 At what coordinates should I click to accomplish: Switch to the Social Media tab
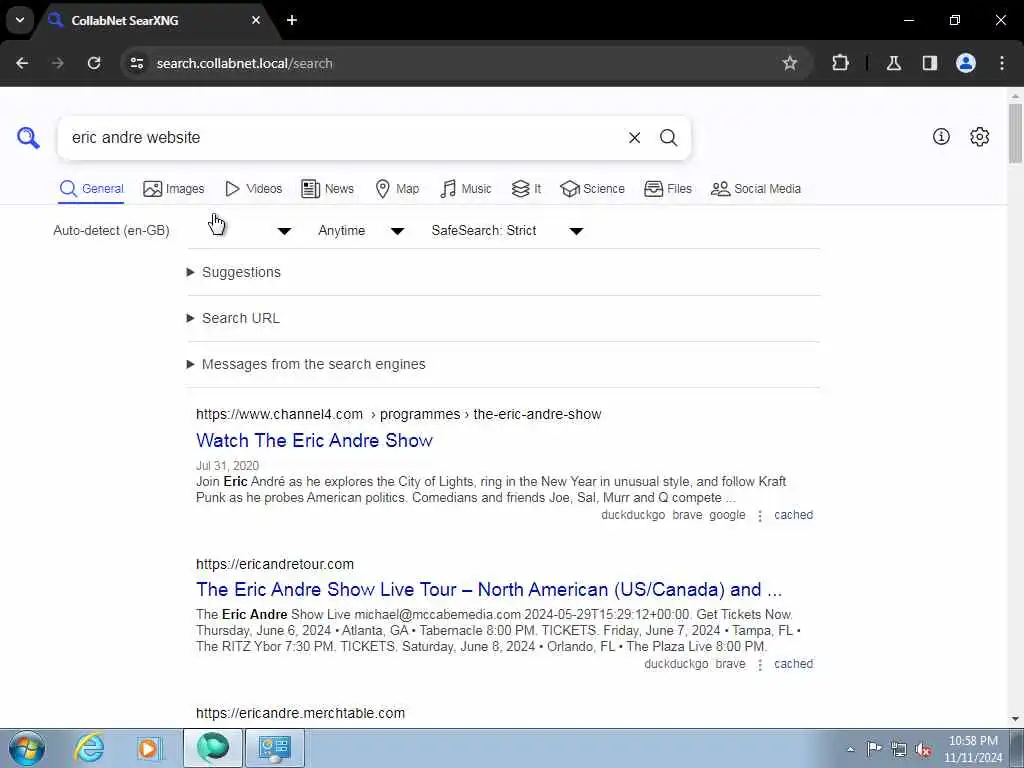(756, 189)
